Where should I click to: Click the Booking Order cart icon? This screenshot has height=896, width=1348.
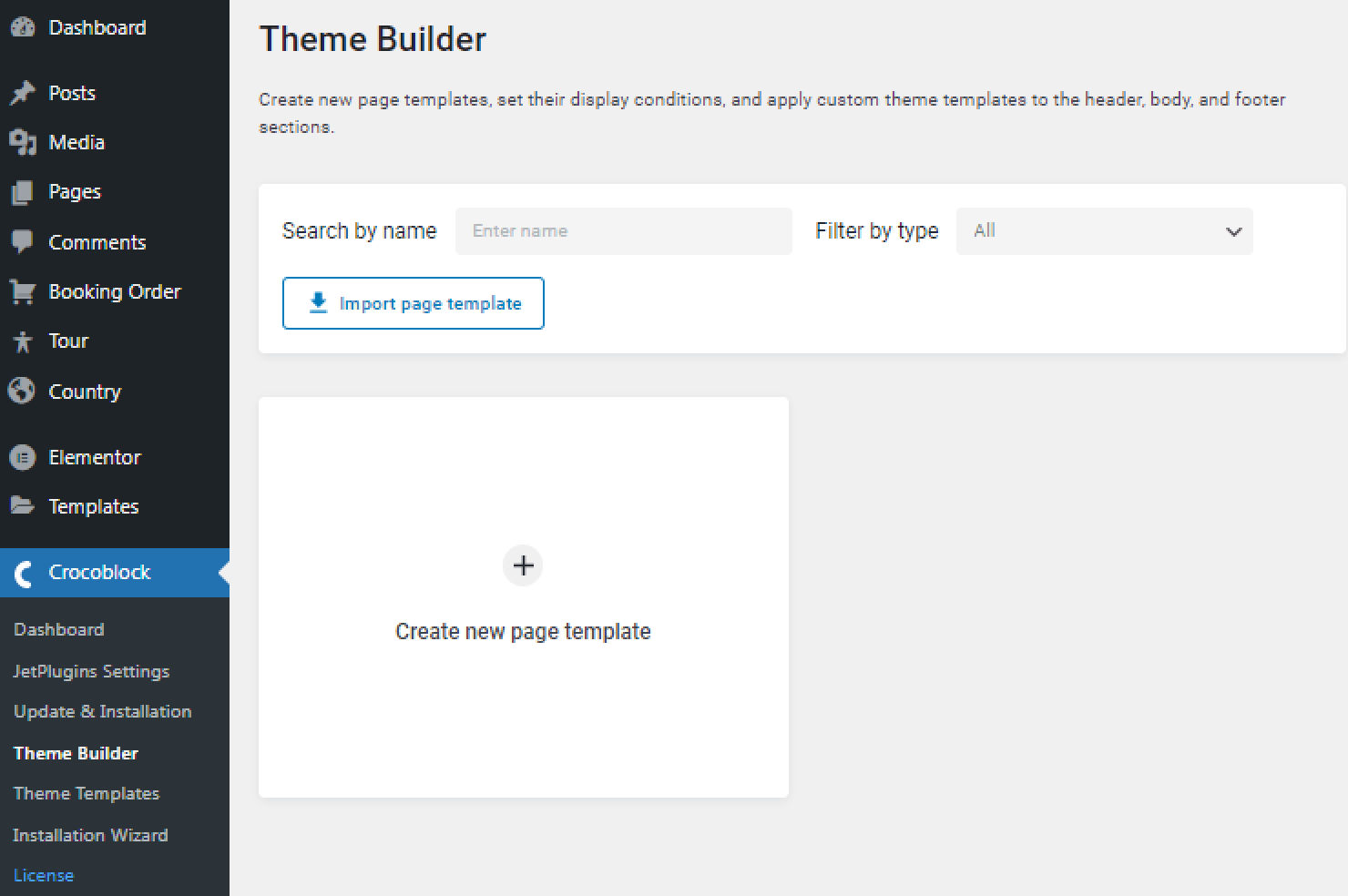22,291
